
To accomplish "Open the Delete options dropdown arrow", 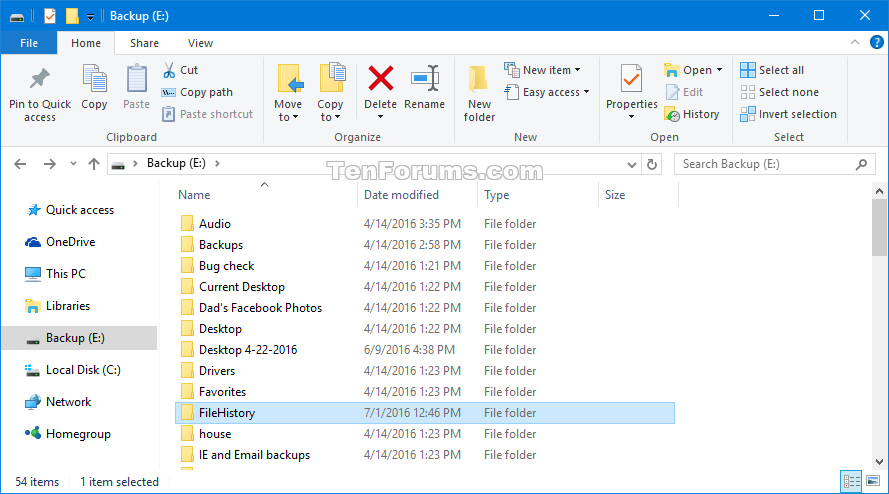I will 380,117.
